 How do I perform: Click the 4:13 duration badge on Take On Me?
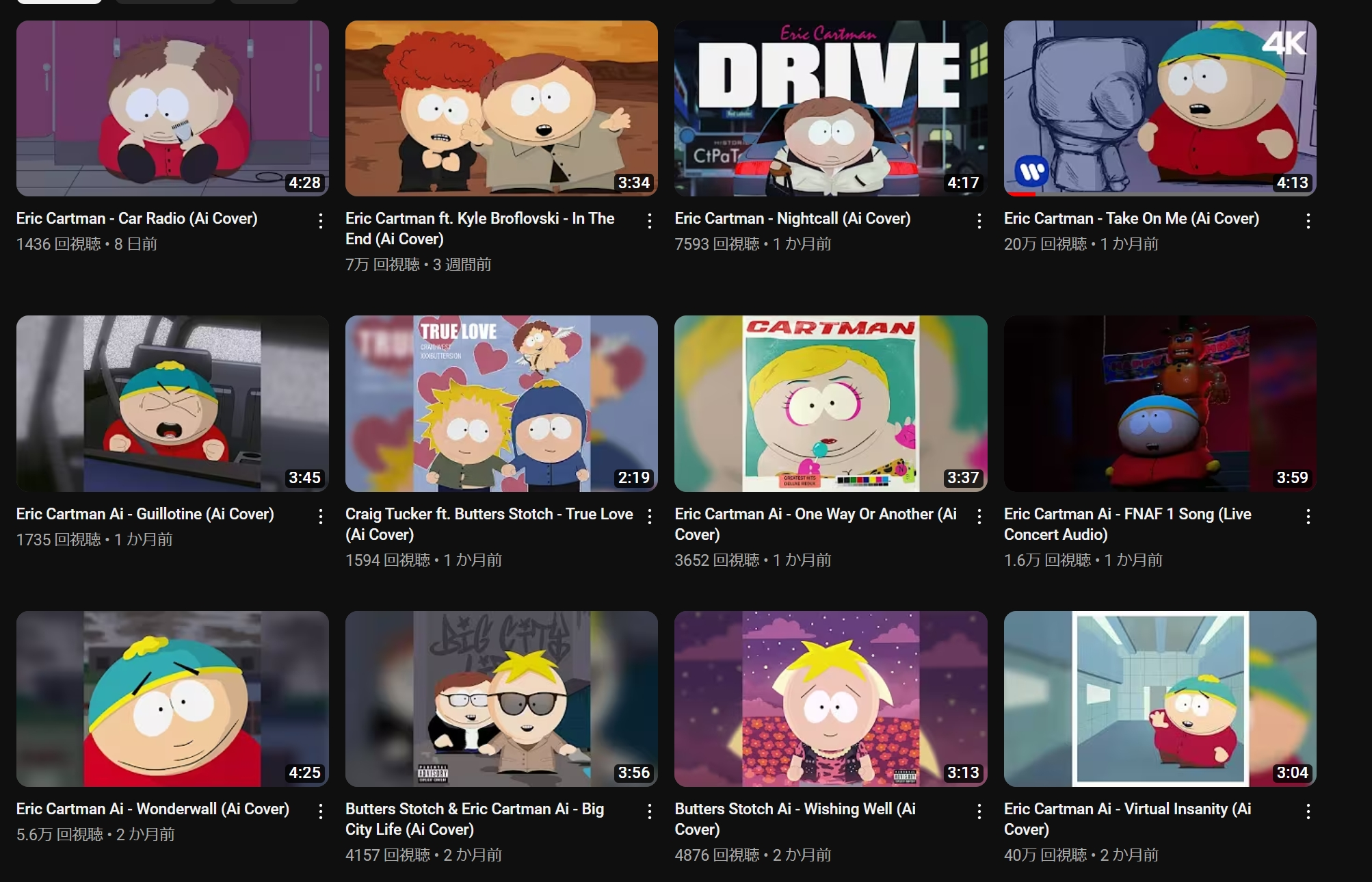(x=1292, y=183)
